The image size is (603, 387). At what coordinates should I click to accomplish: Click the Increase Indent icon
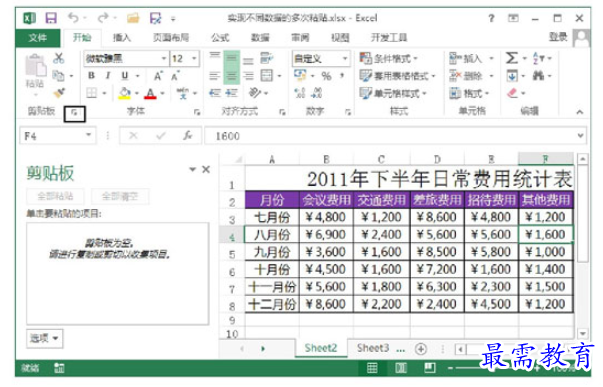pos(232,93)
